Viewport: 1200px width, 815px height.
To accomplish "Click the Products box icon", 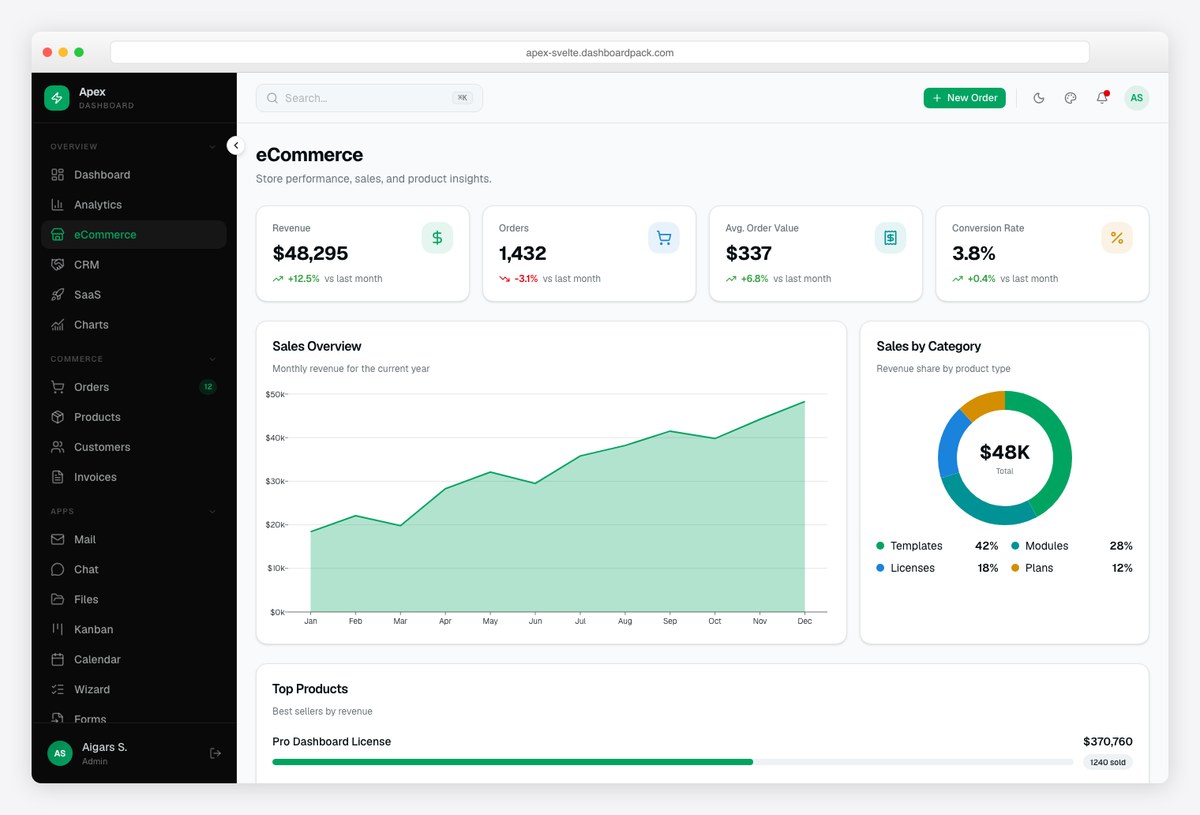I will click(x=58, y=417).
